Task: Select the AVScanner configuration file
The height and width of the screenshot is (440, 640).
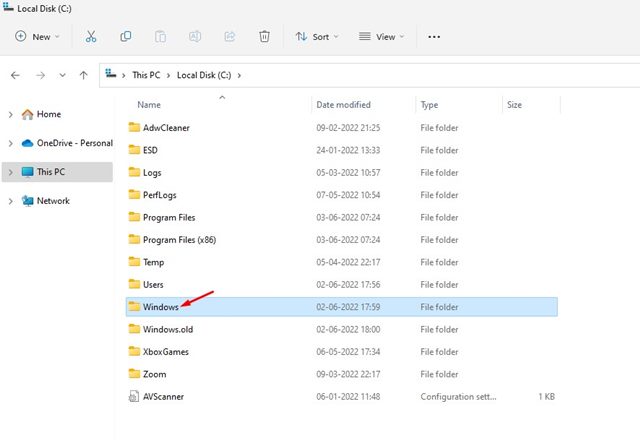Action: [x=163, y=396]
